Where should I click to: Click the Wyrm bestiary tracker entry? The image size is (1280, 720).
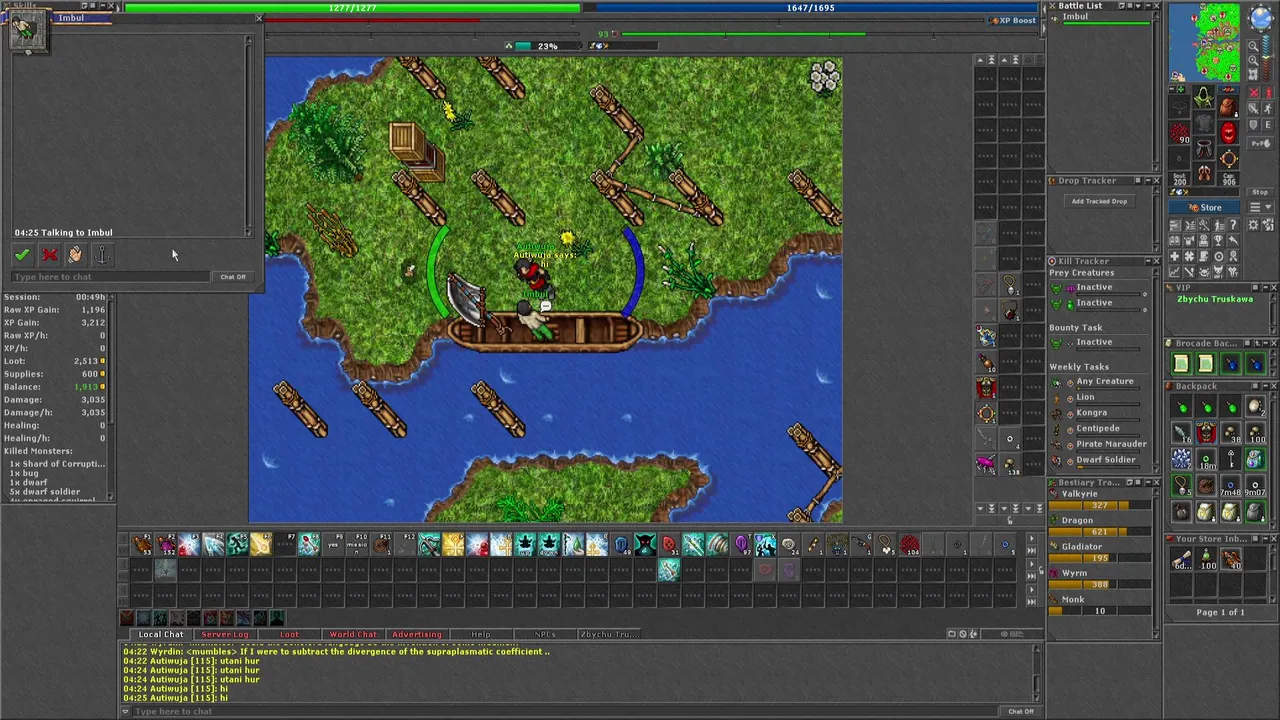(1098, 578)
